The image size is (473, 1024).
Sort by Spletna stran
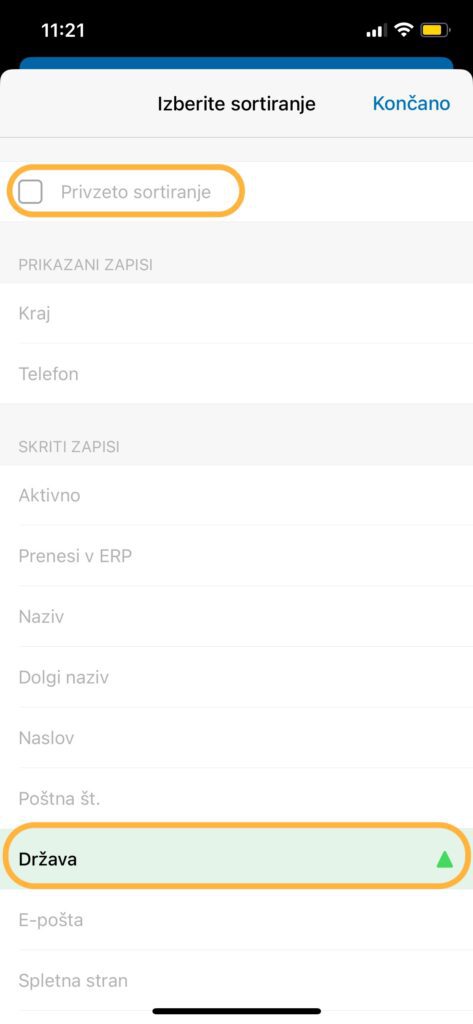[236, 980]
